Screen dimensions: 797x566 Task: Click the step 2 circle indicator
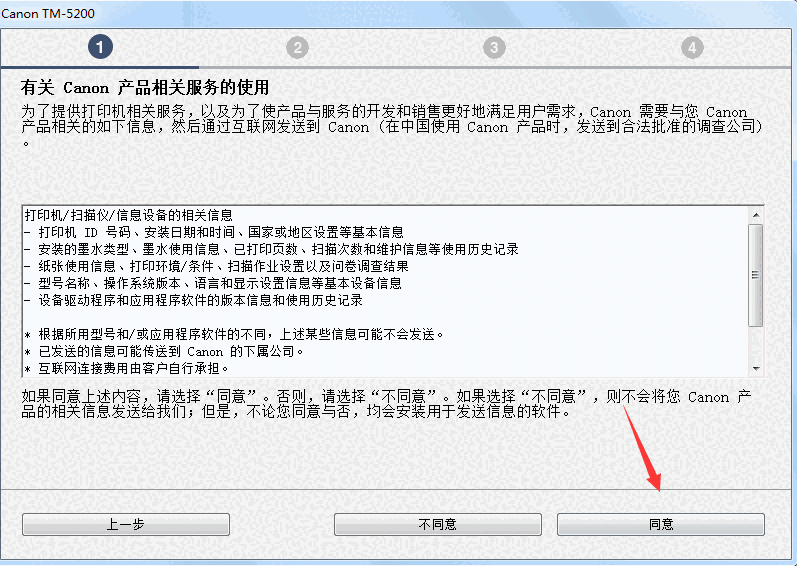point(297,48)
